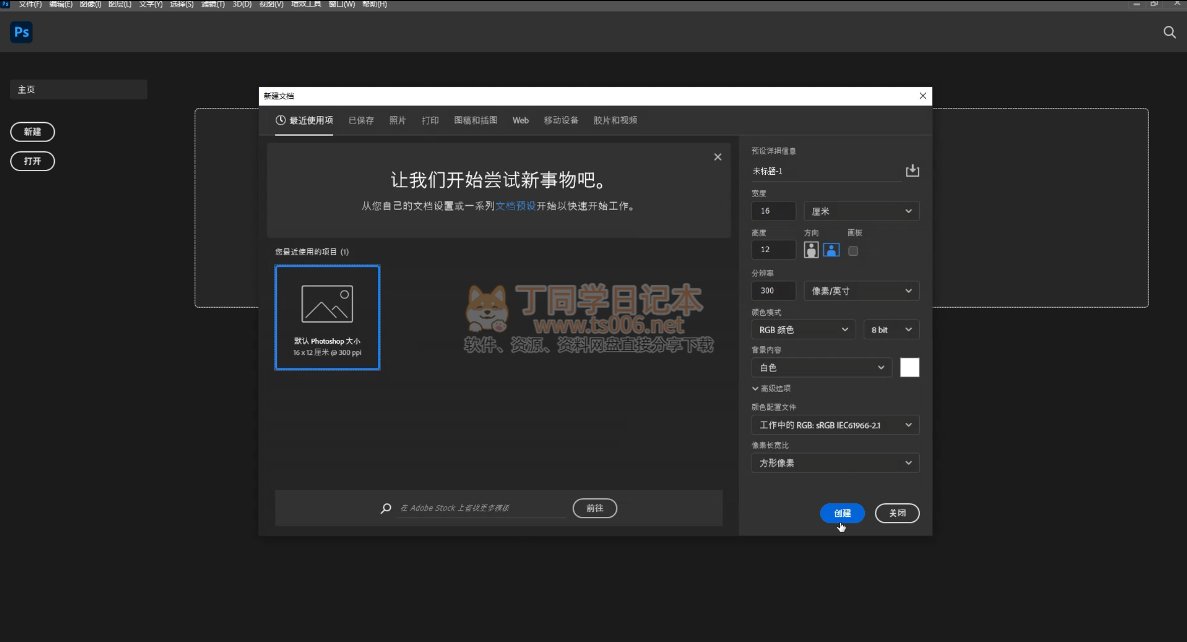This screenshot has width=1187, height=642.
Task: Click the search magnifier icon at top right
Action: (1169, 32)
